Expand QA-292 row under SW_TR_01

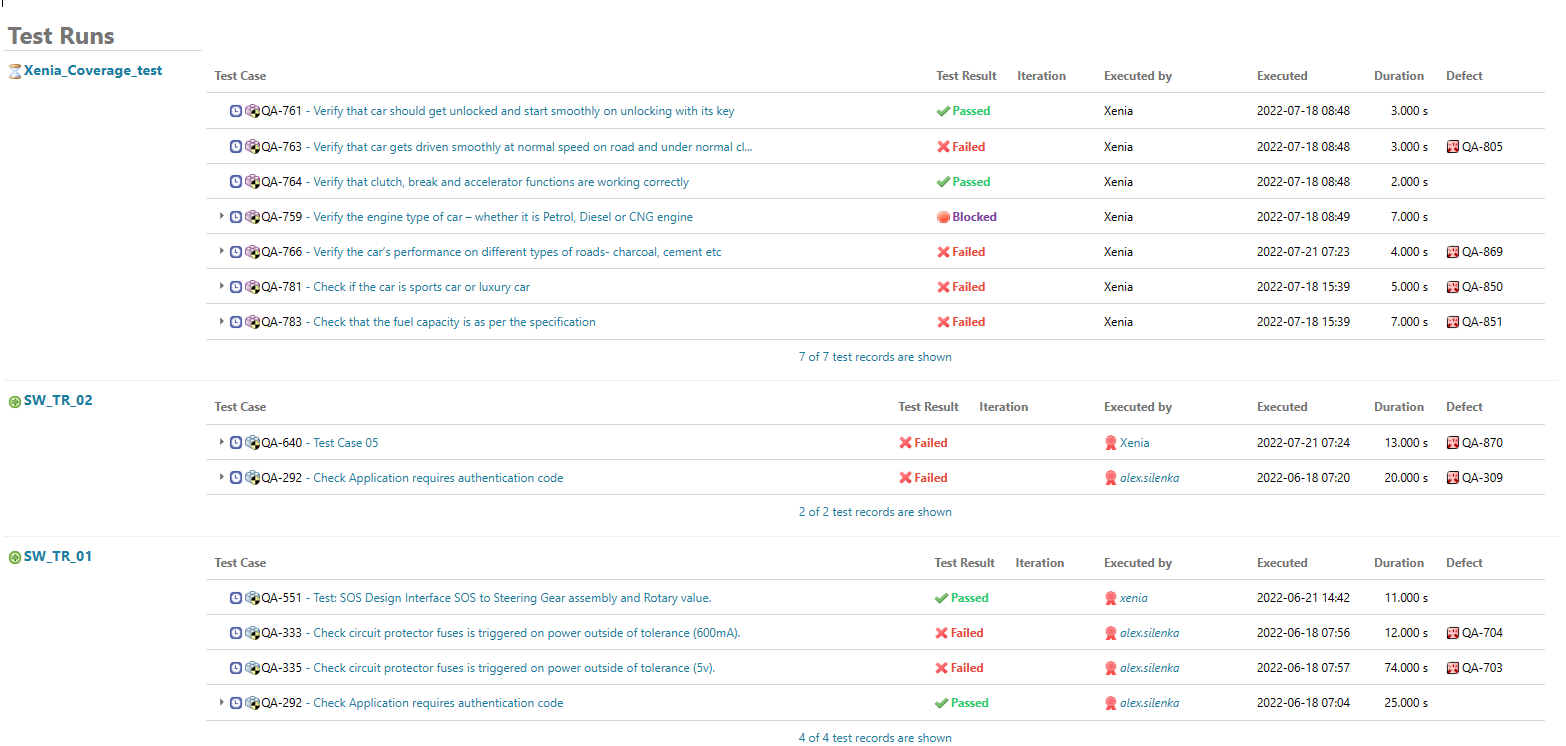click(222, 702)
